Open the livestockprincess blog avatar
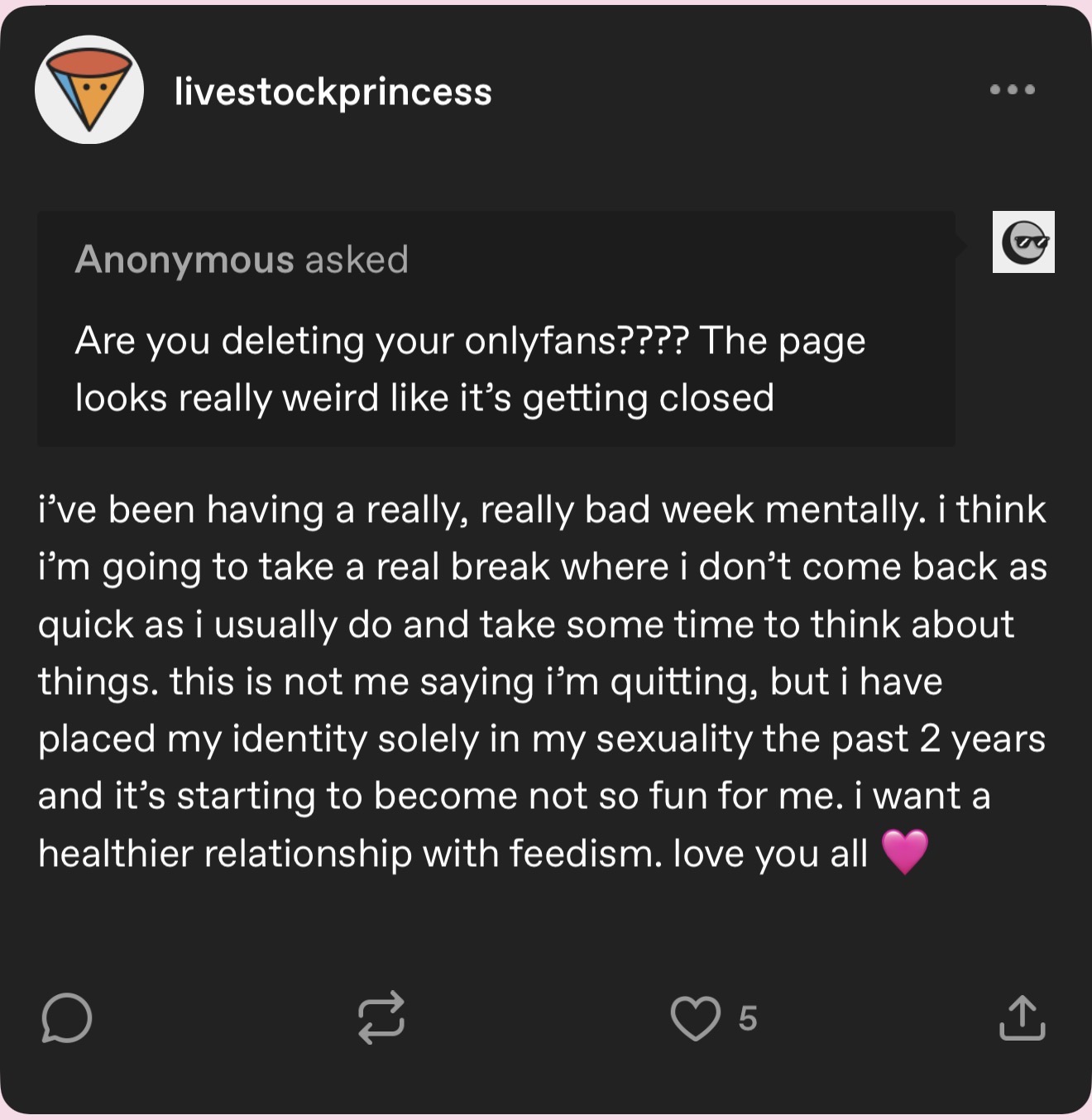 click(x=89, y=89)
